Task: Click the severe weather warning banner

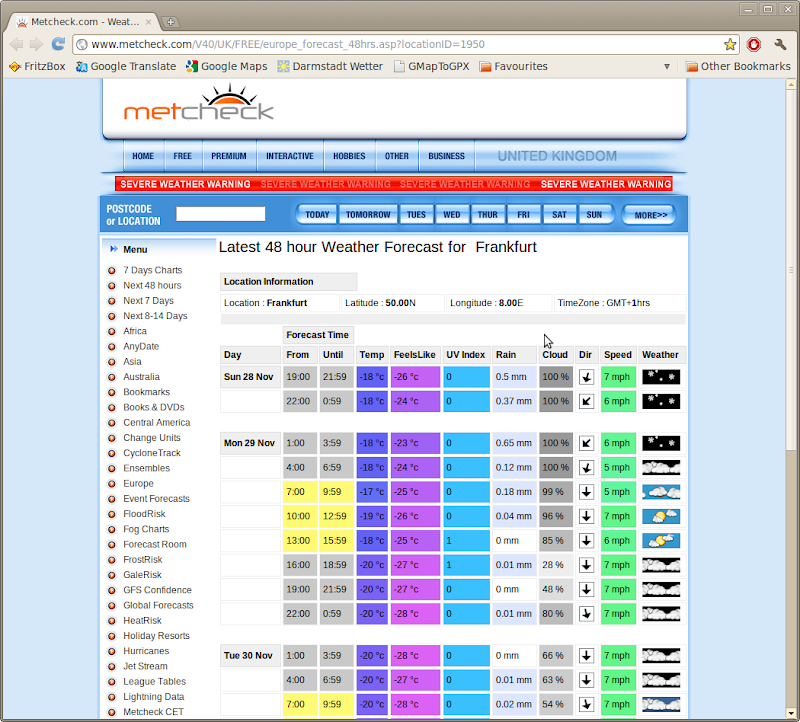Action: coord(394,184)
